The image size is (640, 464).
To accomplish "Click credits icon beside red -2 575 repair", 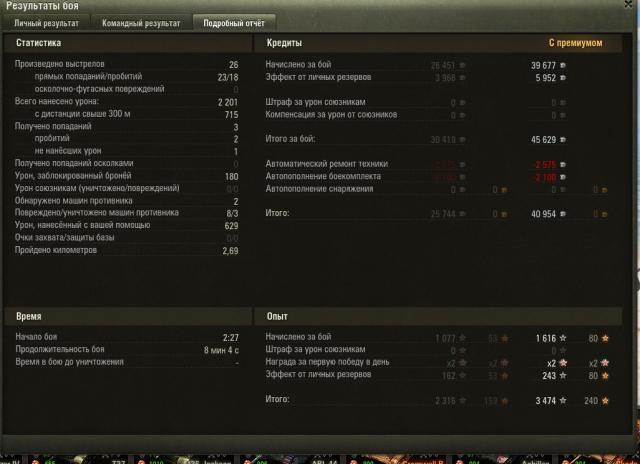I will pos(563,165).
